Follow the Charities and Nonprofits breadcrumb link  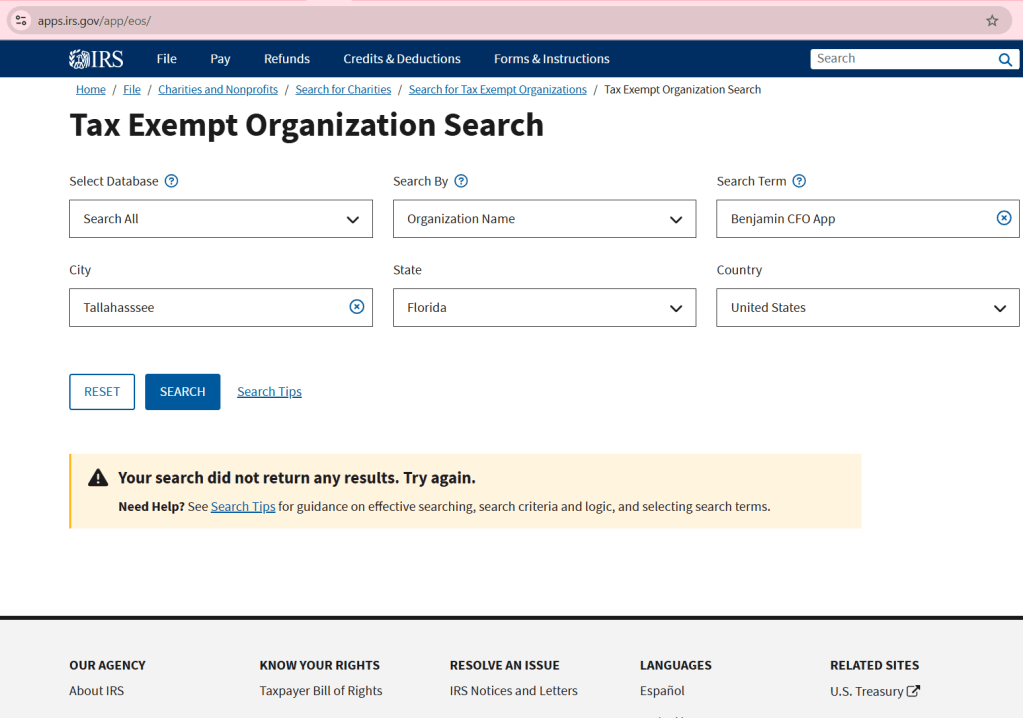pos(218,90)
